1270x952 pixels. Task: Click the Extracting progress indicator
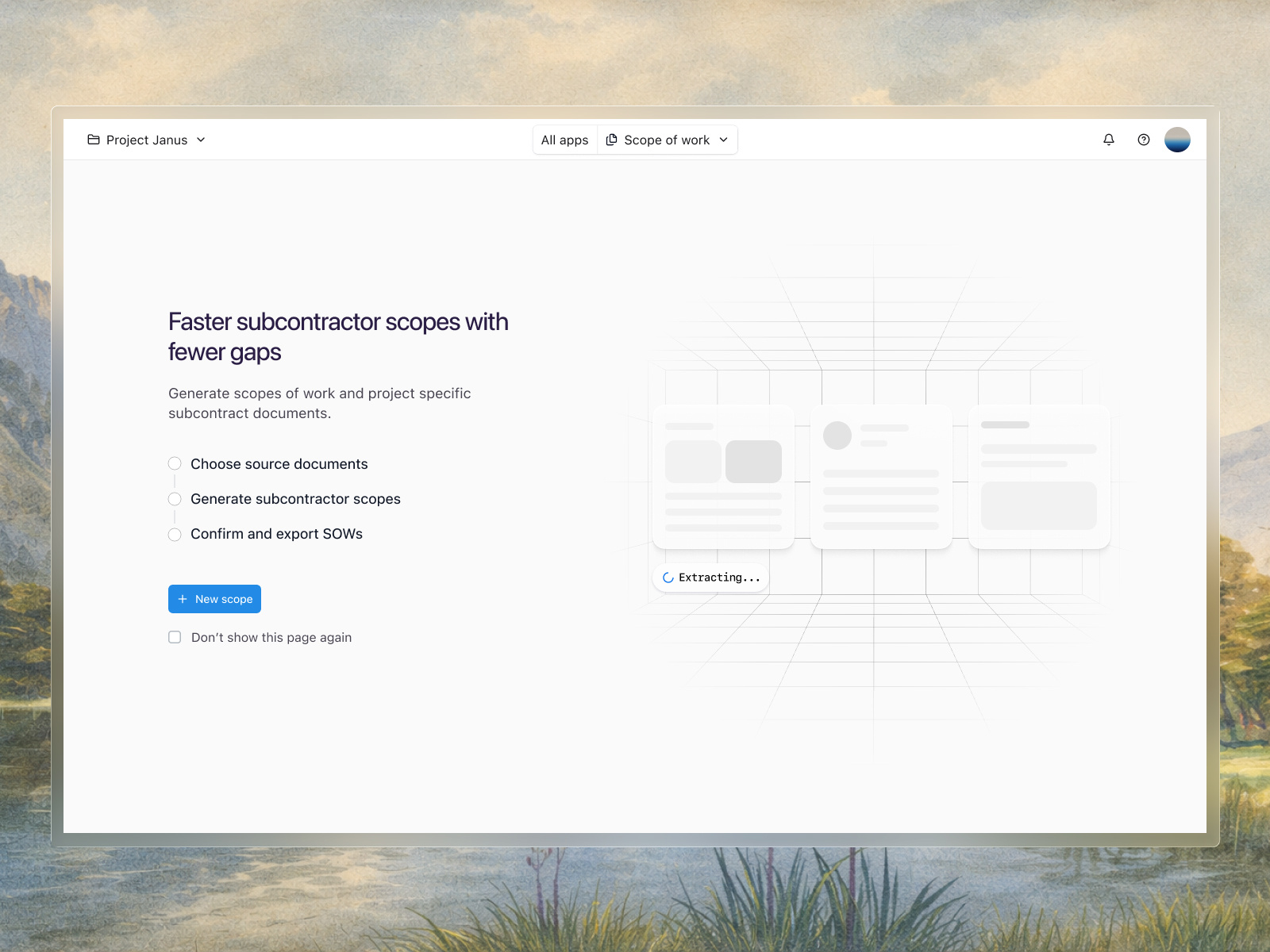click(x=710, y=578)
